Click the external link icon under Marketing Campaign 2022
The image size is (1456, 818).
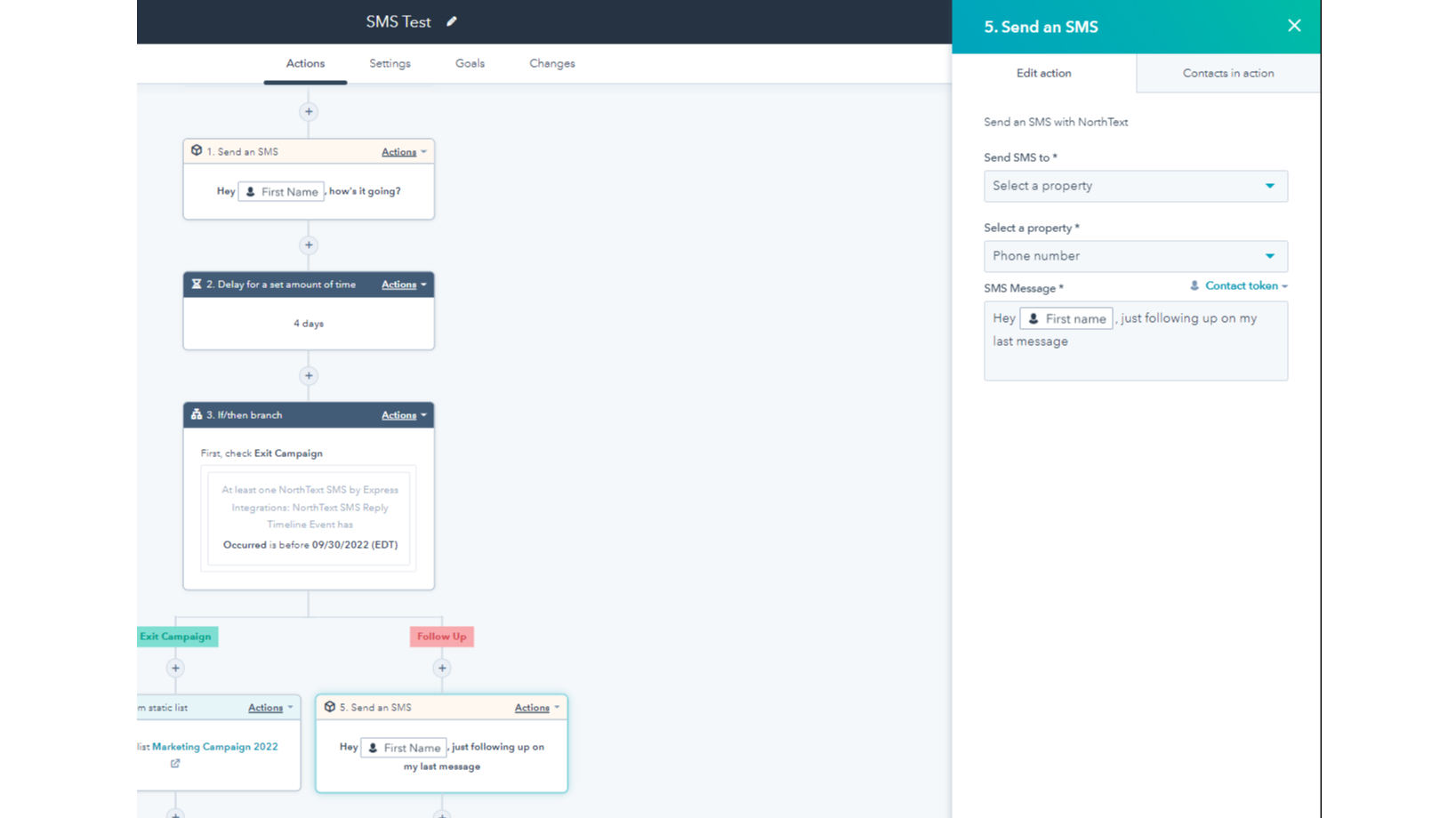click(x=176, y=763)
